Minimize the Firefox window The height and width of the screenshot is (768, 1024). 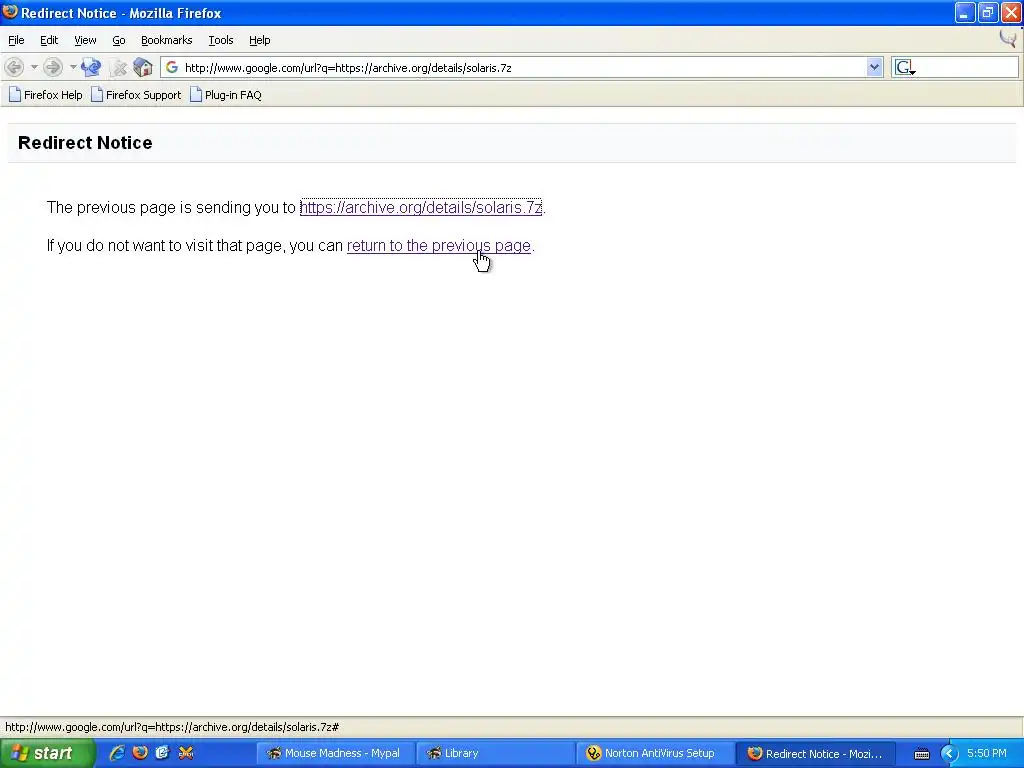[x=965, y=12]
